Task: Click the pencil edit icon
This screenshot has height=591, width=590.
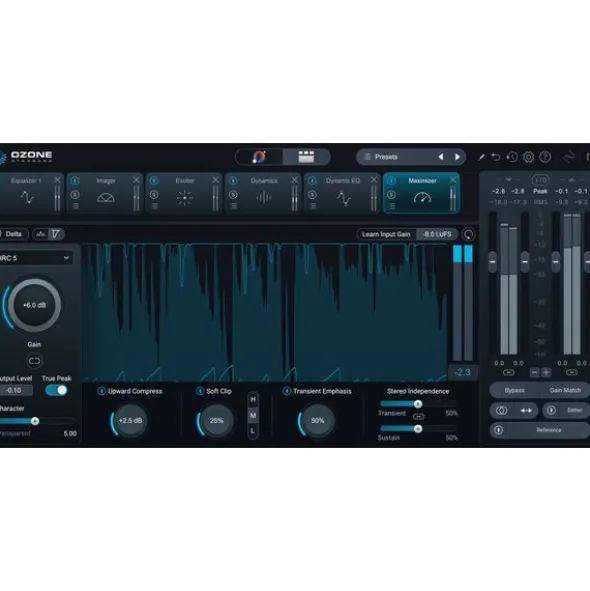Action: (x=481, y=157)
